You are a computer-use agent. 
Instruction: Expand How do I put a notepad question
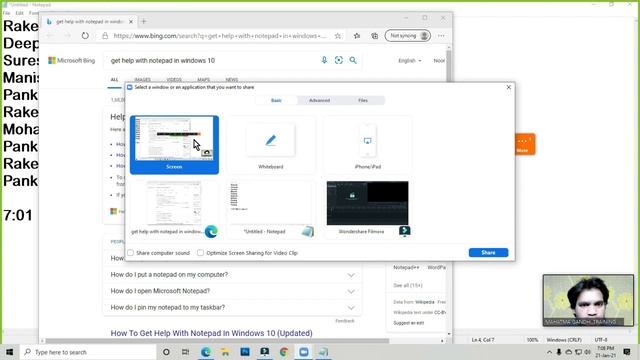pyautogui.click(x=232, y=275)
